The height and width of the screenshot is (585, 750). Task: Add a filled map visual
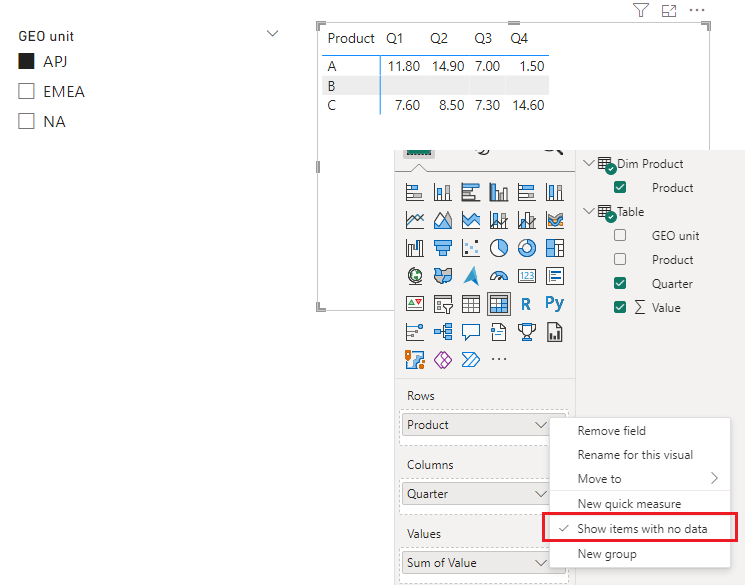[442, 276]
